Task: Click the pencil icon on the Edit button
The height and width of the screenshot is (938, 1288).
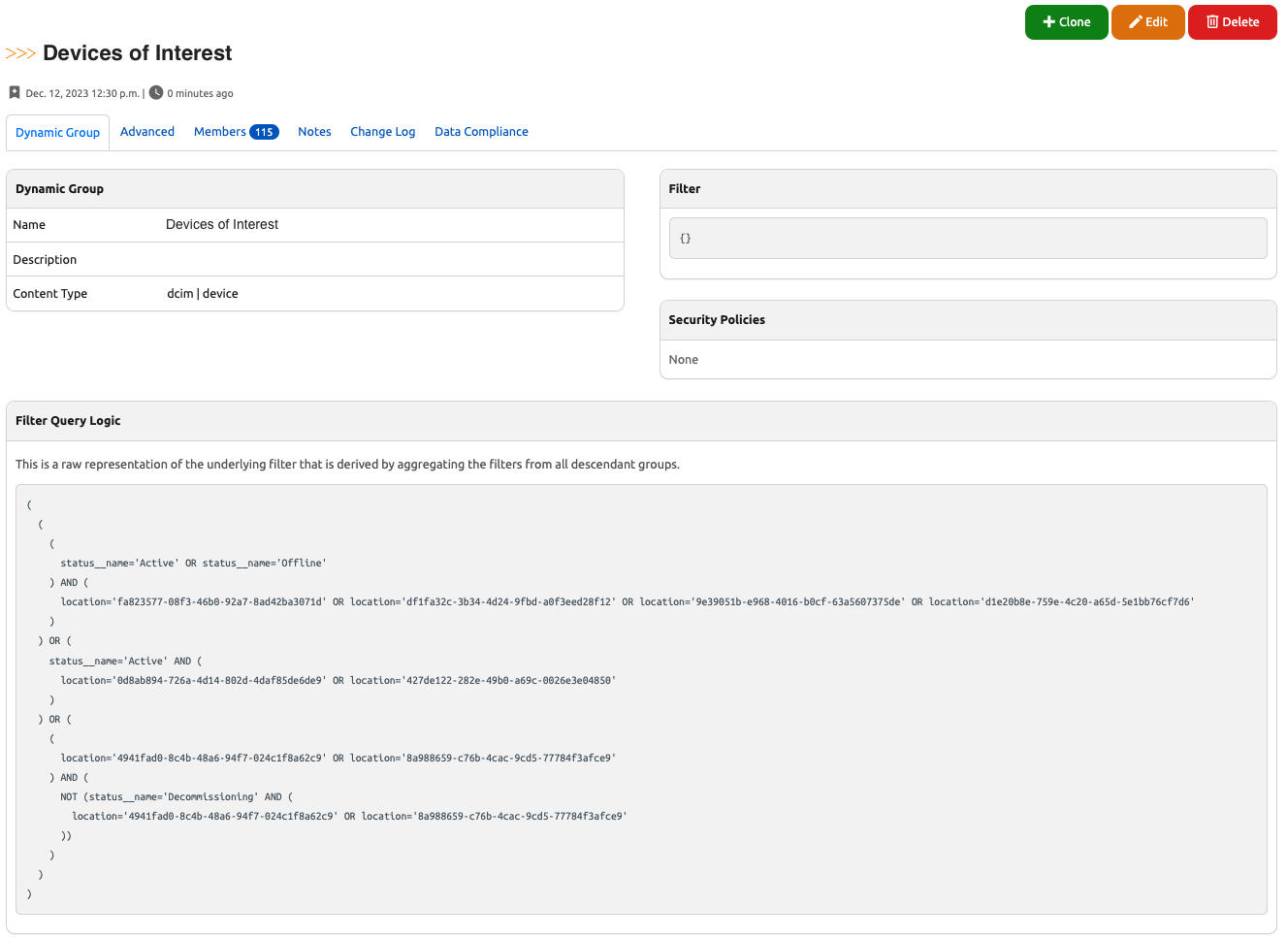Action: tap(1135, 22)
